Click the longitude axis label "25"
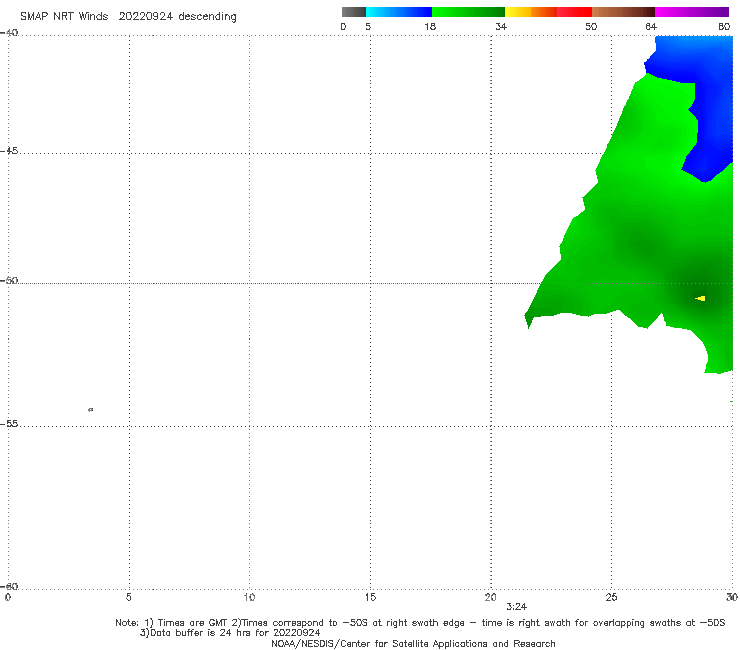 tap(611, 597)
